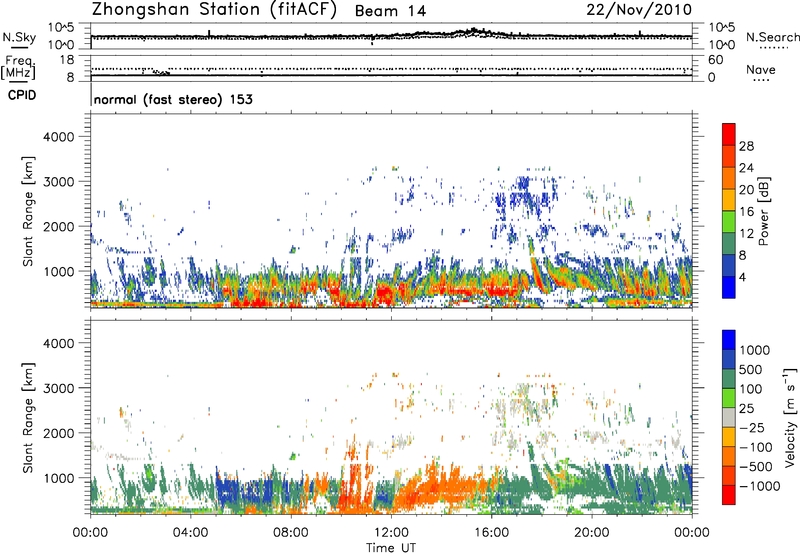Click the velocity scale value '-25'
800x554 pixels.
pos(751,428)
